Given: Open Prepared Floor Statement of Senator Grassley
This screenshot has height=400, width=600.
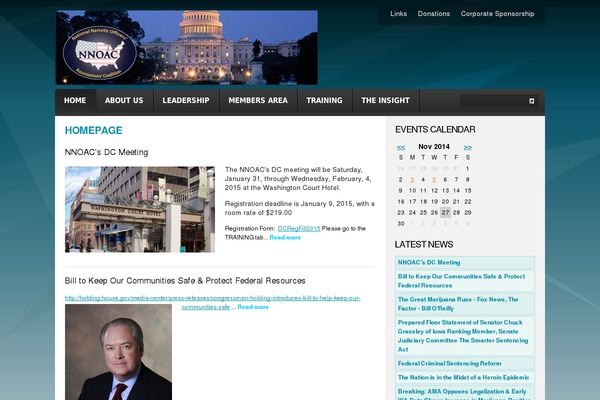Looking at the screenshot, I should click(463, 336).
